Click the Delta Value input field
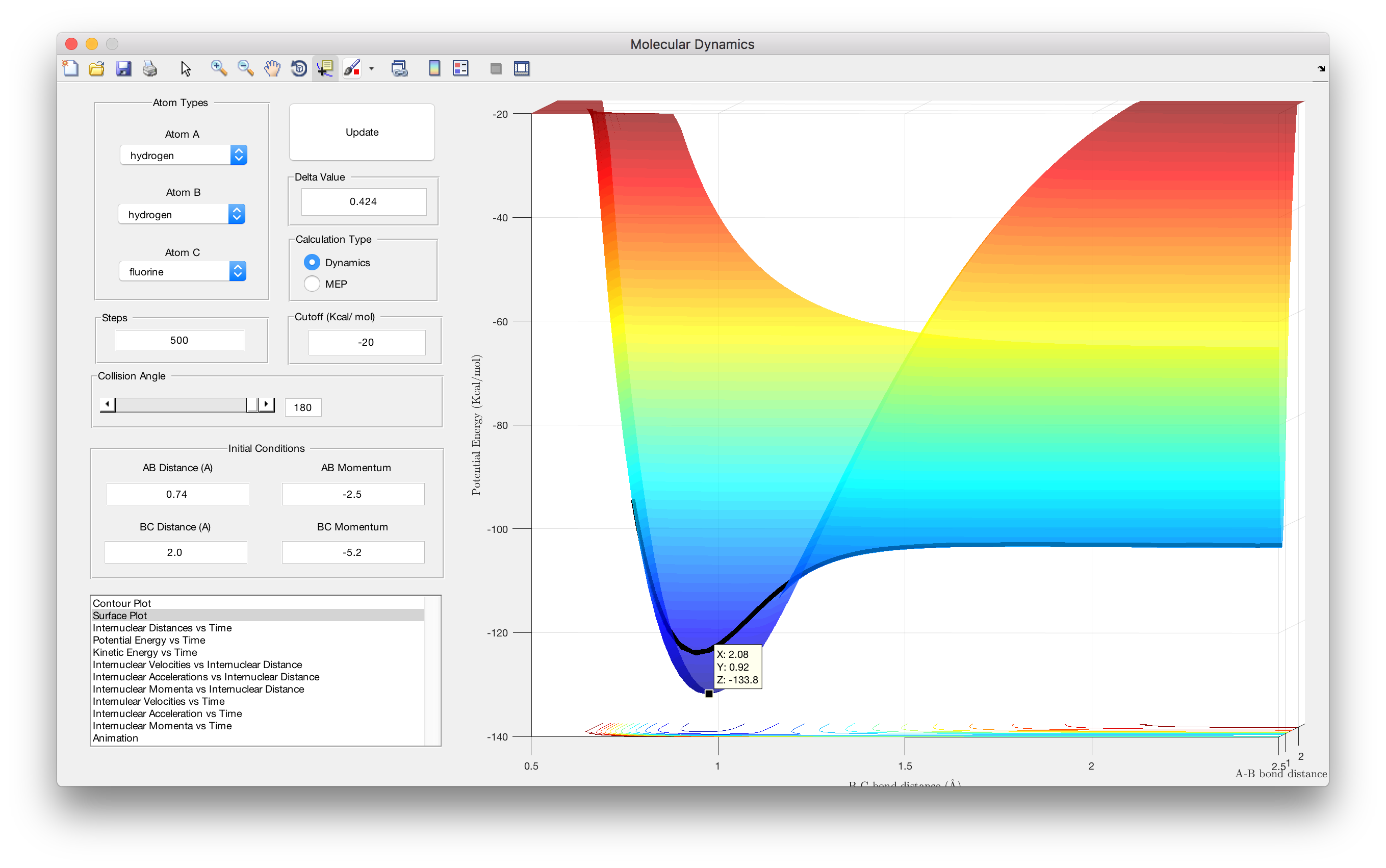 point(363,201)
